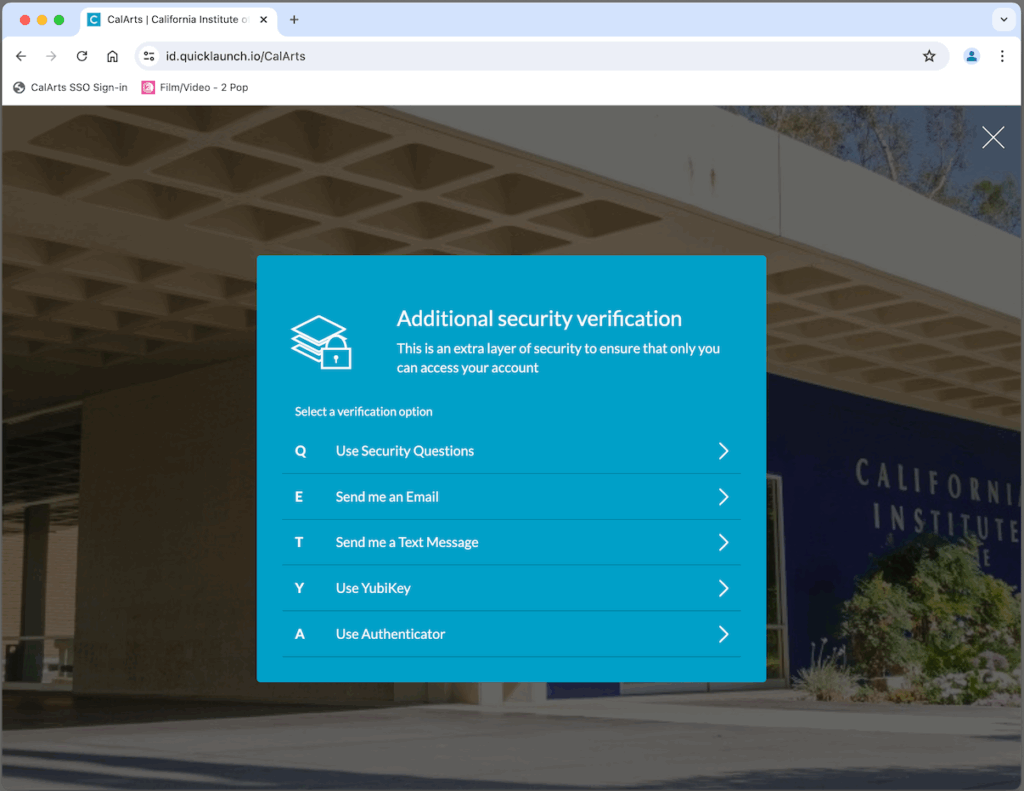The height and width of the screenshot is (791, 1024).
Task: Open the Film/Video - 2 Pop bookmark
Action: [x=195, y=88]
